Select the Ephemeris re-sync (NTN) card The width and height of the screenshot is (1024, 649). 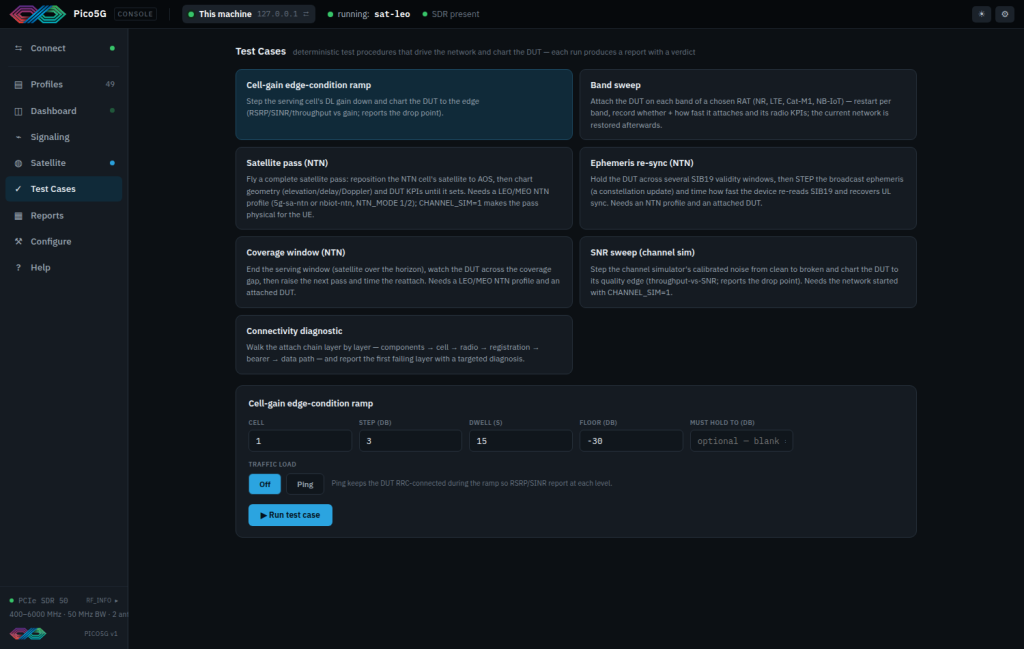[748, 188]
